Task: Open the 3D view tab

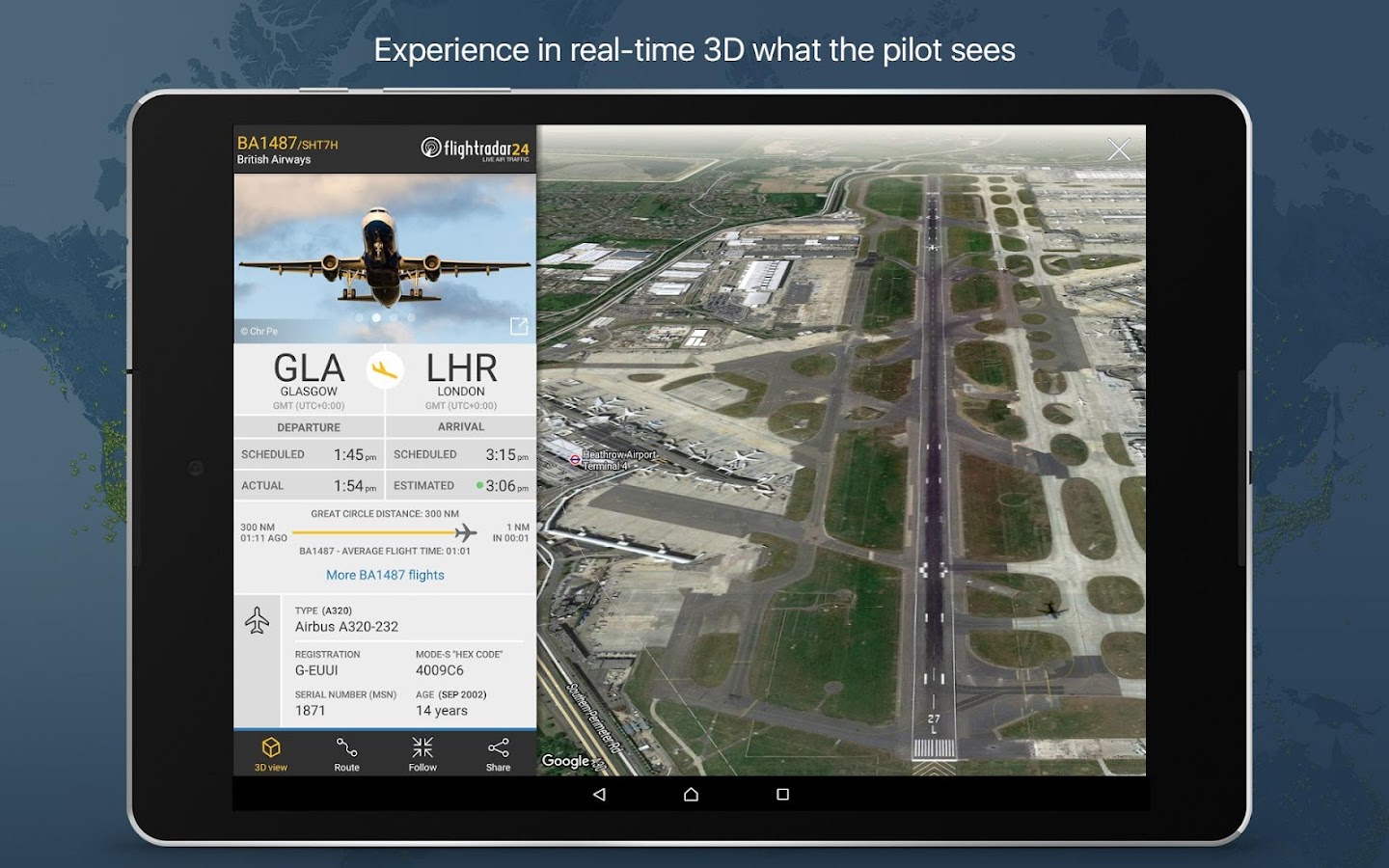Action: [271, 753]
